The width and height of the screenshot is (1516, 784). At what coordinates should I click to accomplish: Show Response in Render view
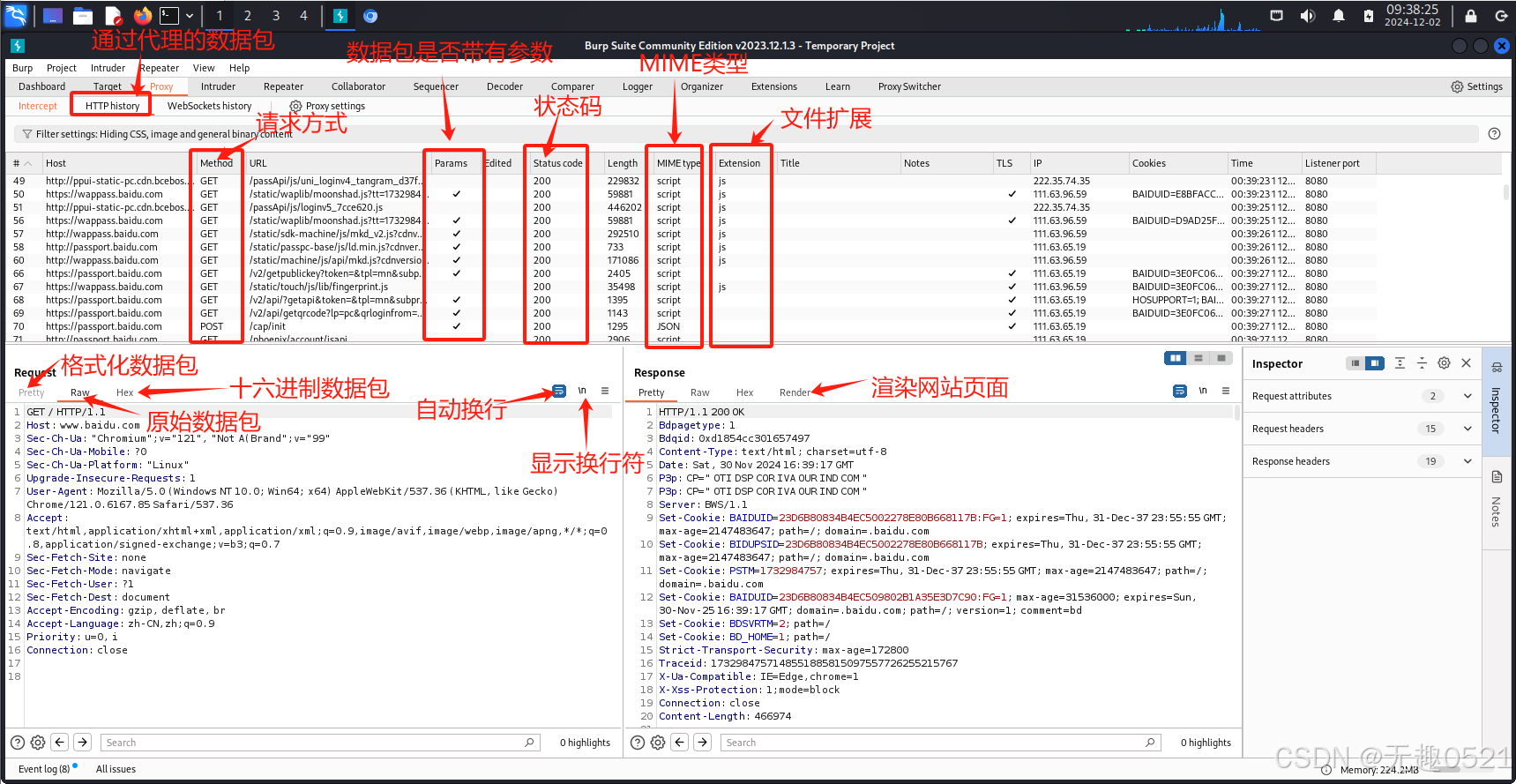[x=794, y=392]
